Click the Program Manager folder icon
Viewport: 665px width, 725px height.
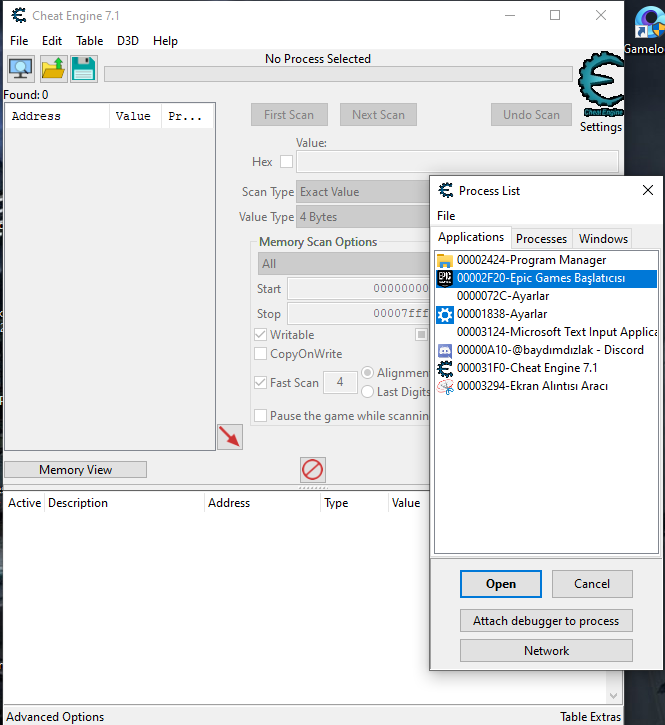(445, 261)
